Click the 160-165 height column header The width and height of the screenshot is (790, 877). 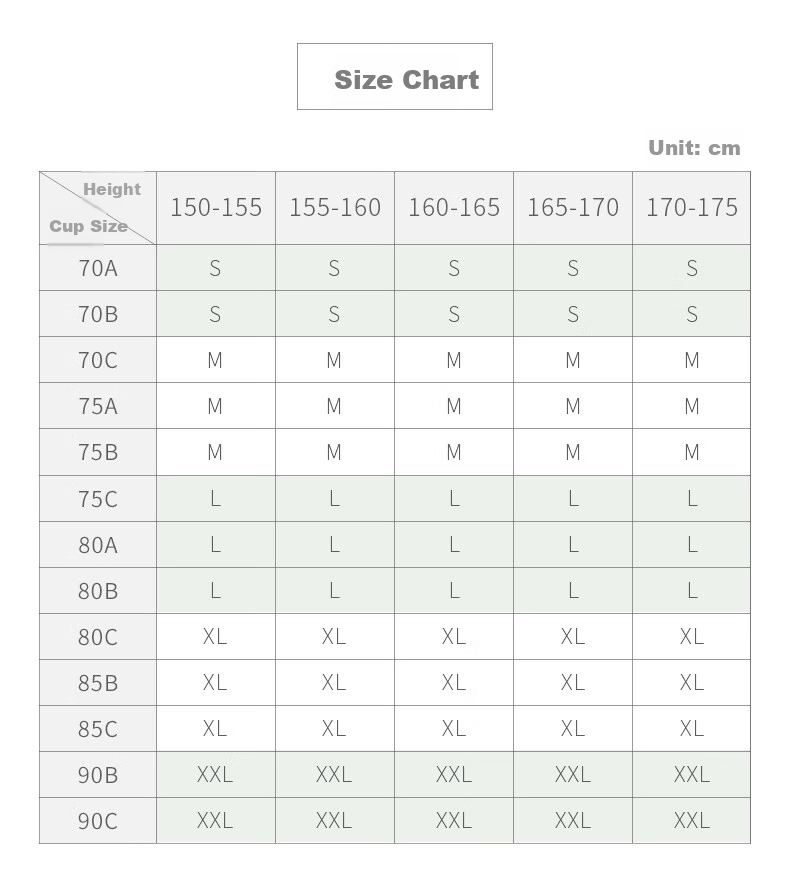(454, 208)
